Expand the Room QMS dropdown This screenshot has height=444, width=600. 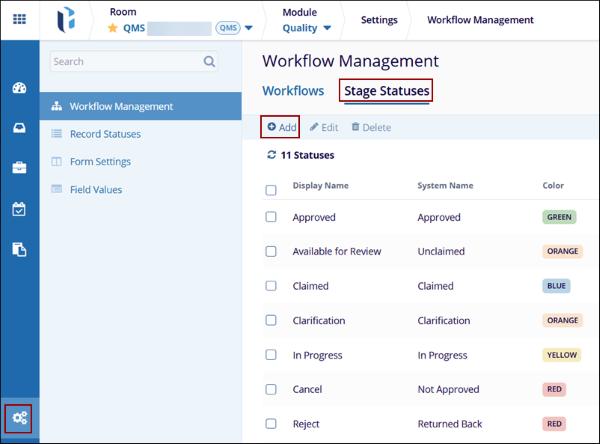pos(248,29)
